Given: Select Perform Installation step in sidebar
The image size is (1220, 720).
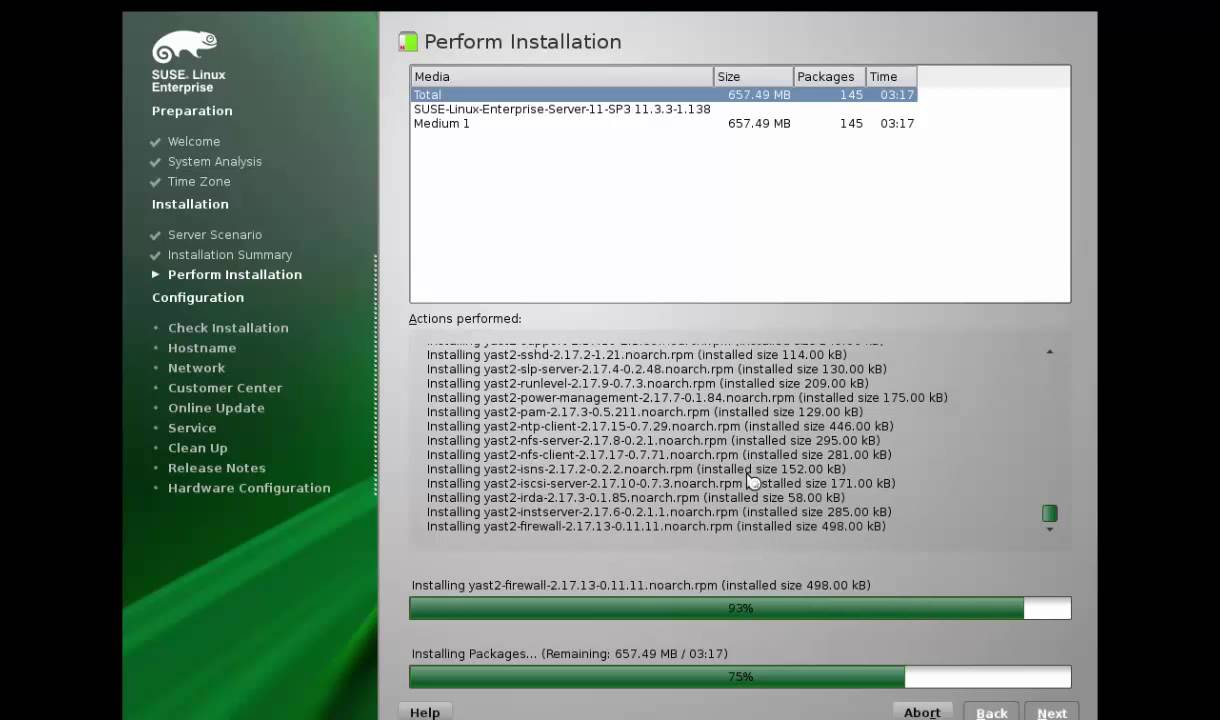Looking at the screenshot, I should pos(235,275).
